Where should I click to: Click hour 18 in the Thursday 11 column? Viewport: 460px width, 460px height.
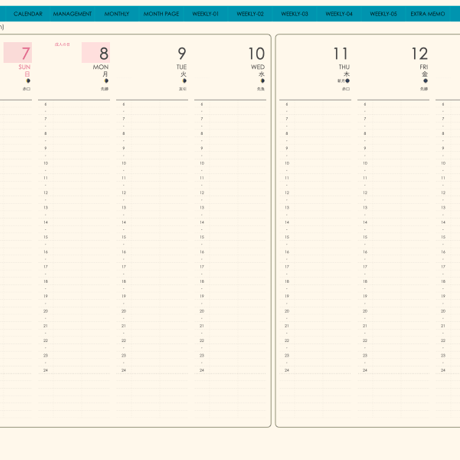287,281
